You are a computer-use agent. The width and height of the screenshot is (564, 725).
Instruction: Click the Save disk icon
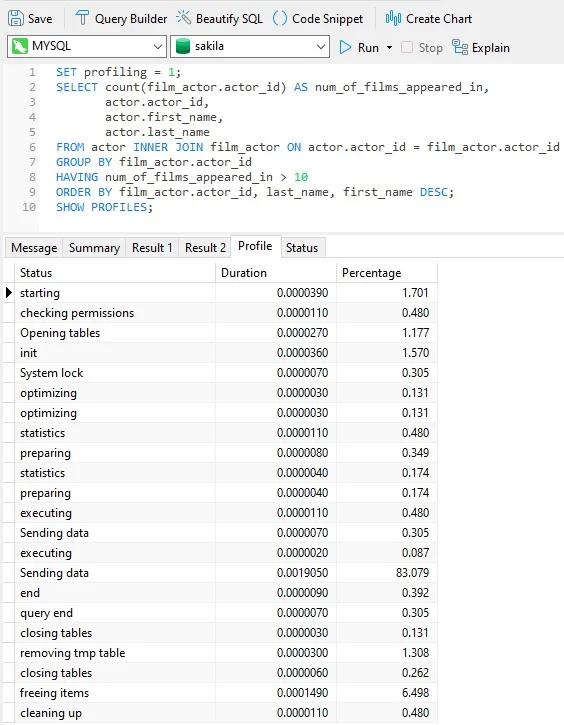pyautogui.click(x=16, y=18)
